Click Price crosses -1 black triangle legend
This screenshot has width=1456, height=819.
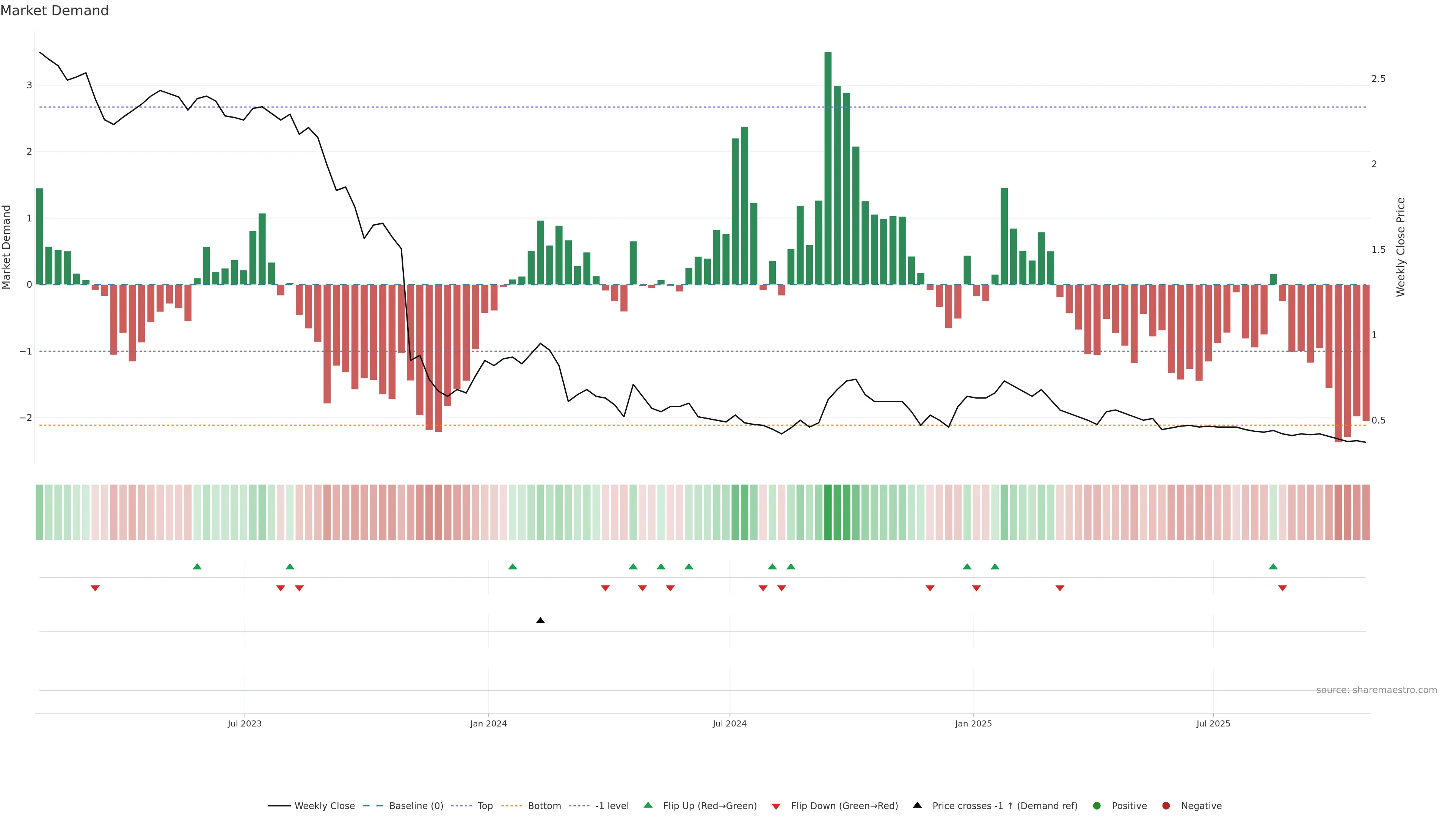[x=917, y=805]
